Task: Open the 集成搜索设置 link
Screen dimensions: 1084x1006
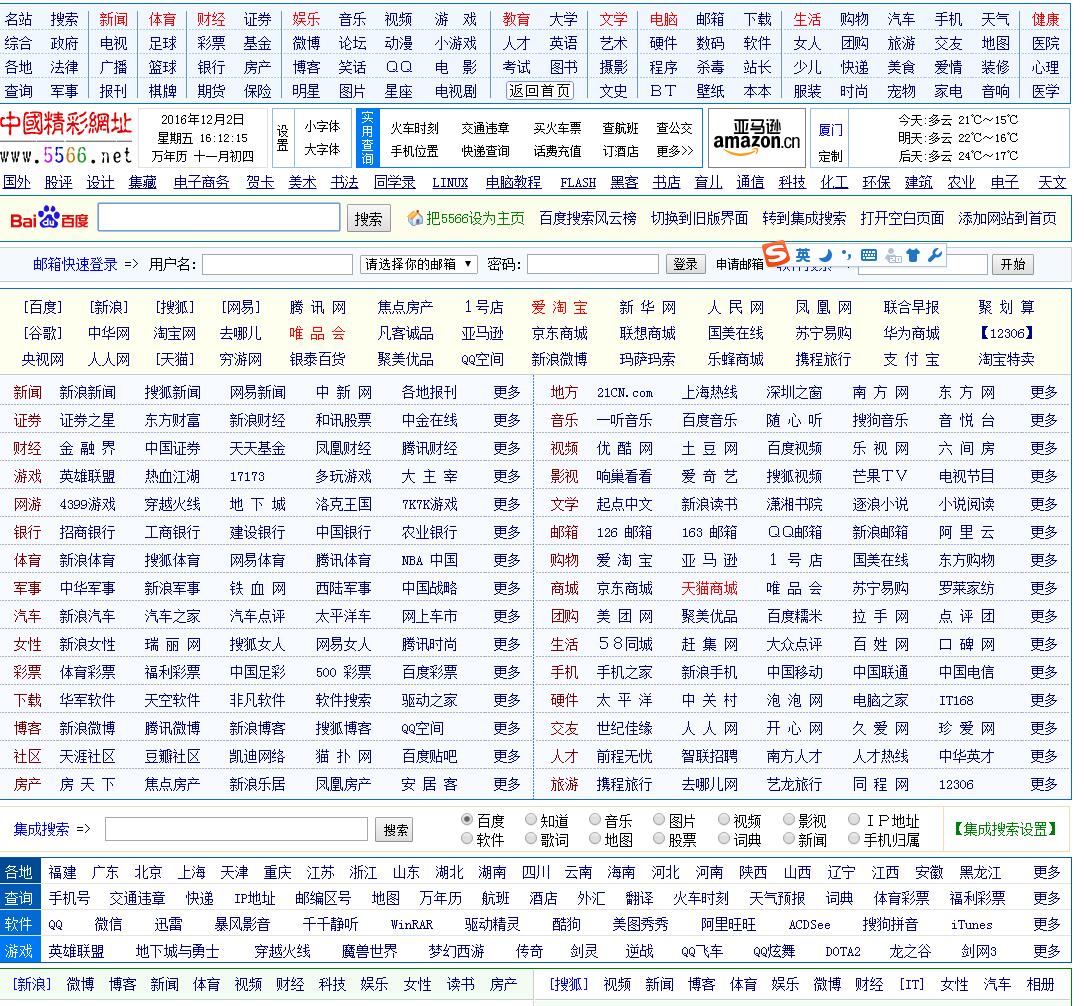Action: click(1005, 829)
